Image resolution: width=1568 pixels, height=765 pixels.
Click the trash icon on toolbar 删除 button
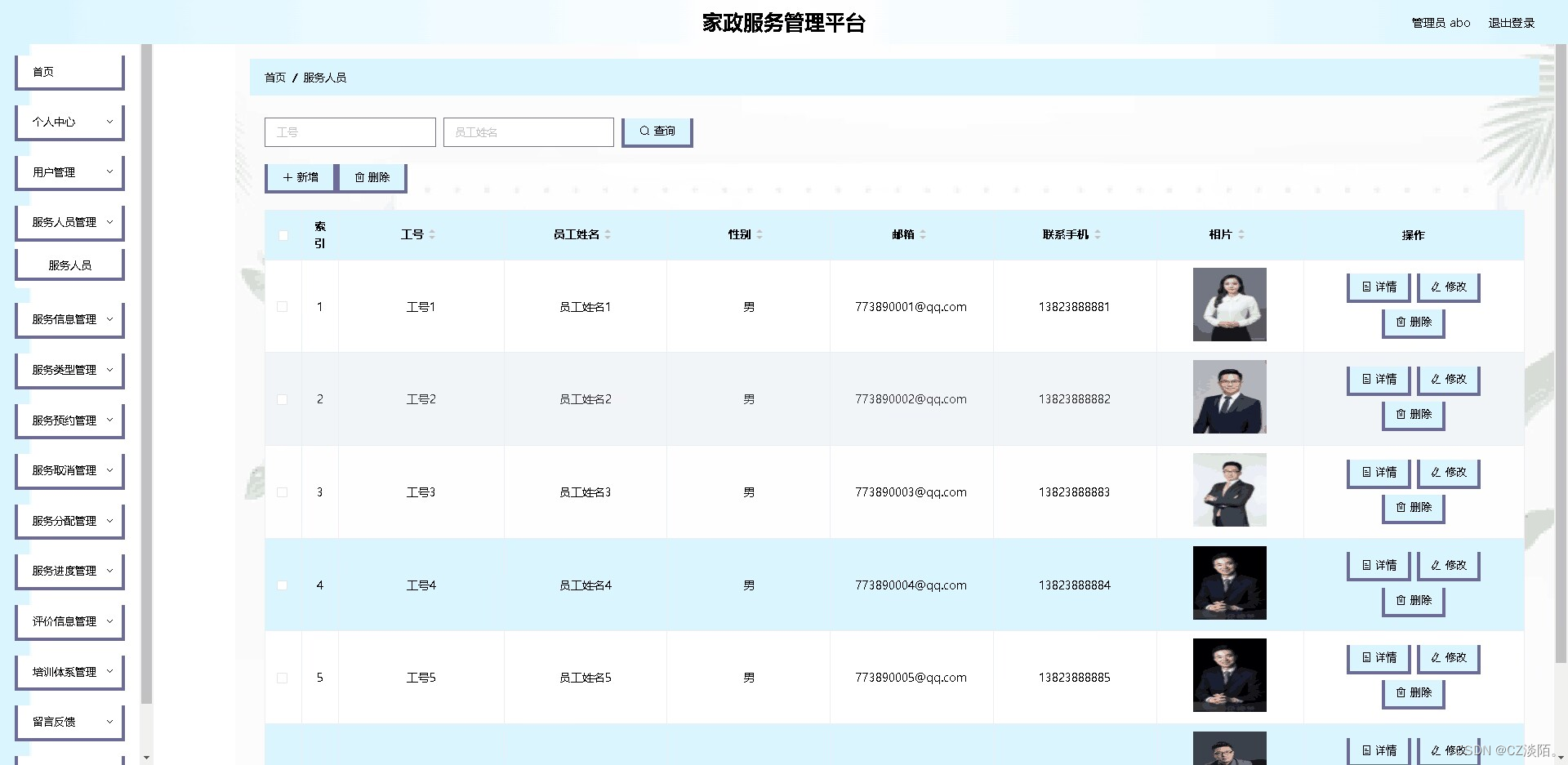point(359,177)
